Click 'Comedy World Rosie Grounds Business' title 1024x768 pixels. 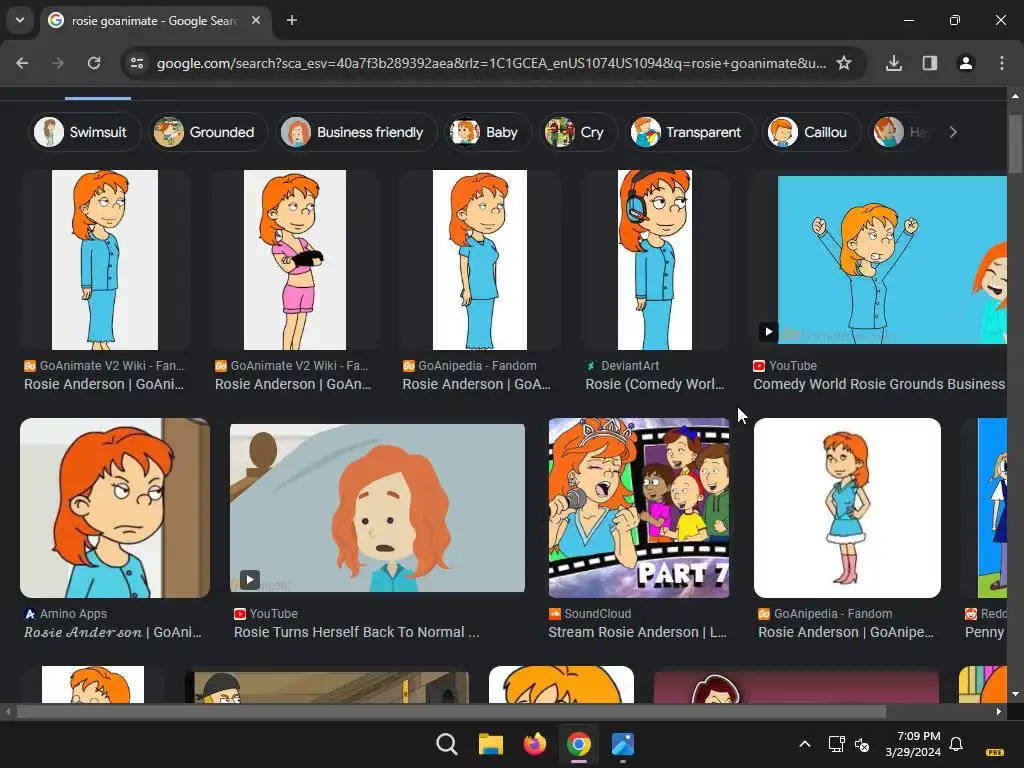[879, 384]
